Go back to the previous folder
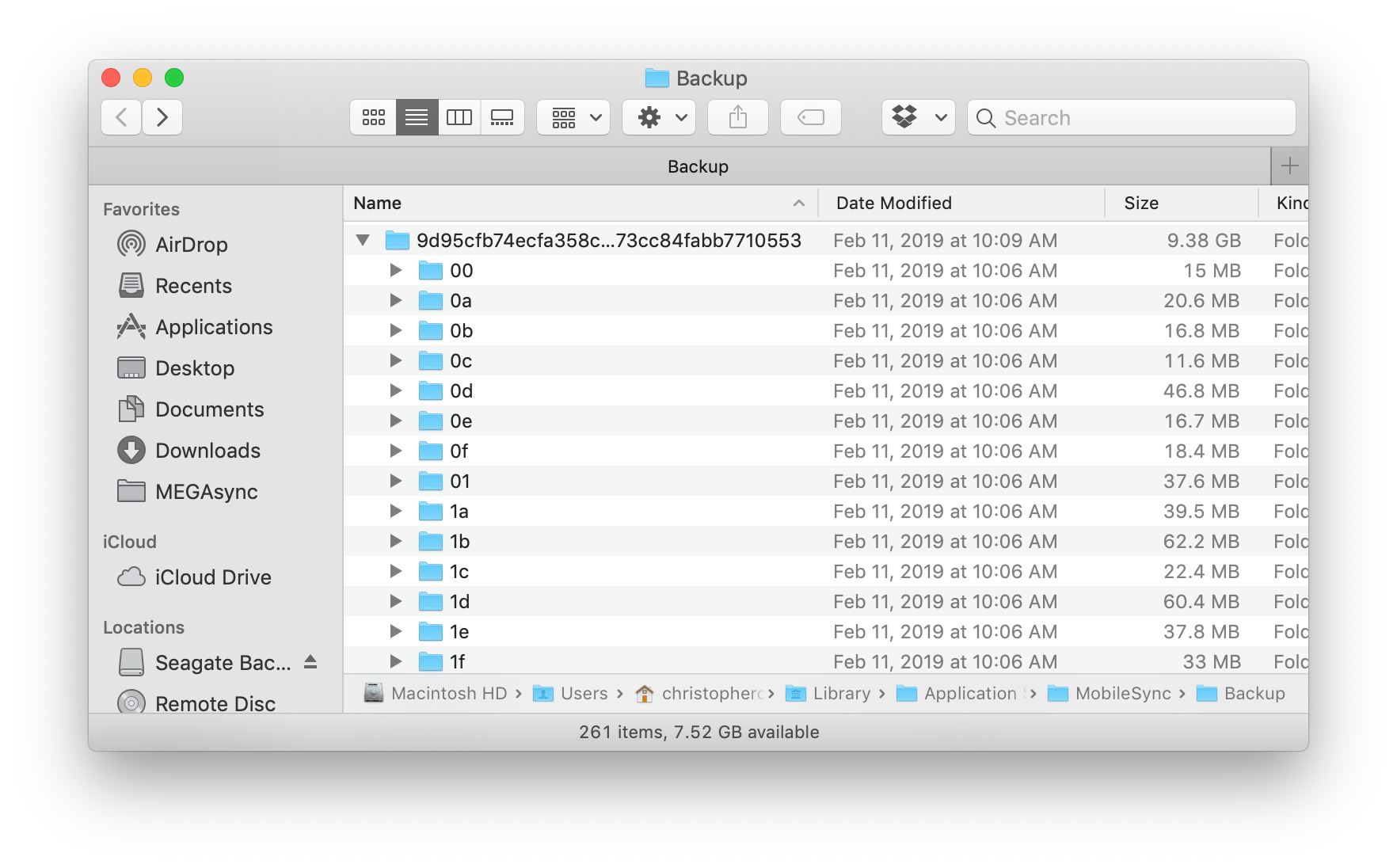1397x868 pixels. [x=121, y=117]
